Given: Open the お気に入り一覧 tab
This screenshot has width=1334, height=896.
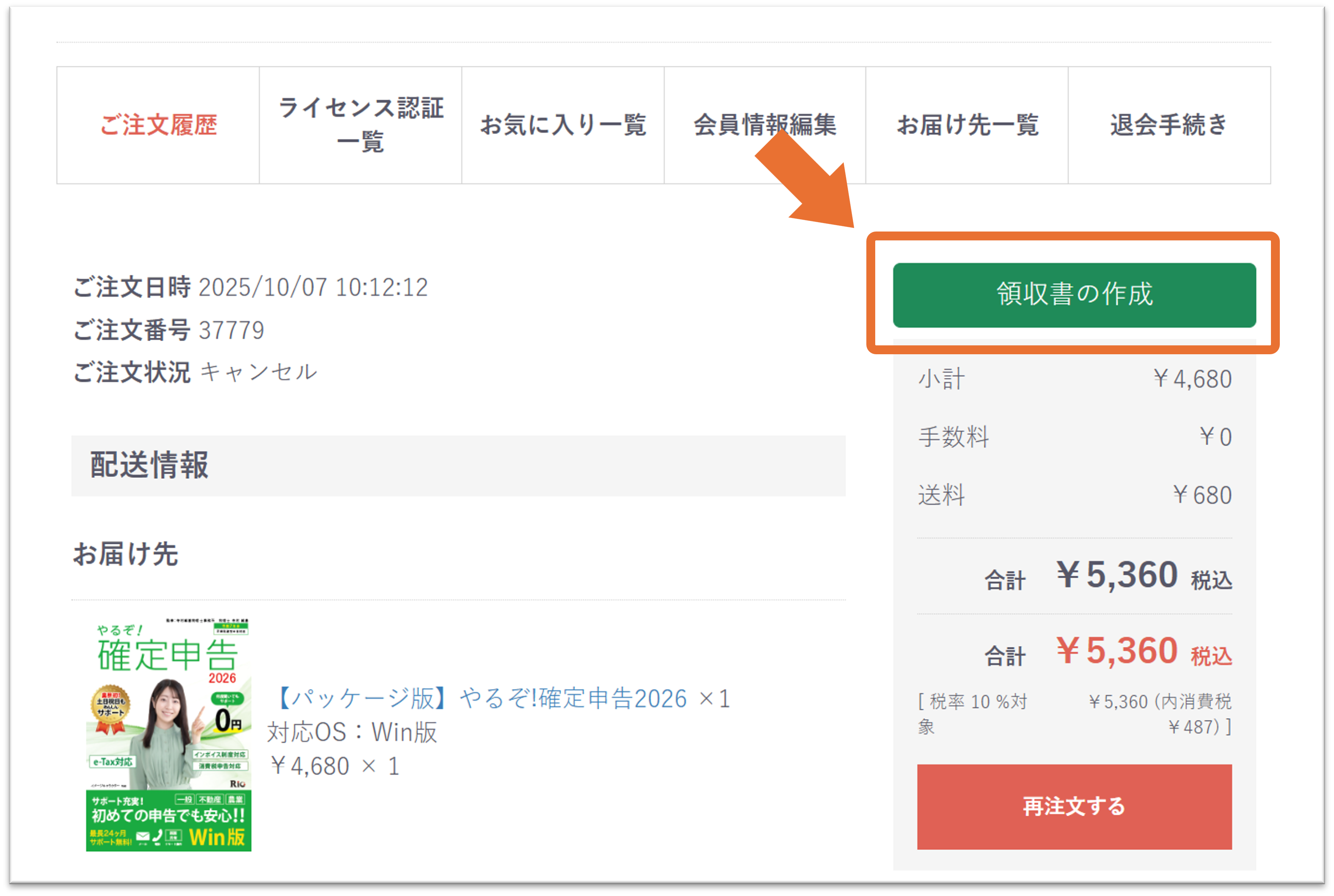Looking at the screenshot, I should pos(563,125).
